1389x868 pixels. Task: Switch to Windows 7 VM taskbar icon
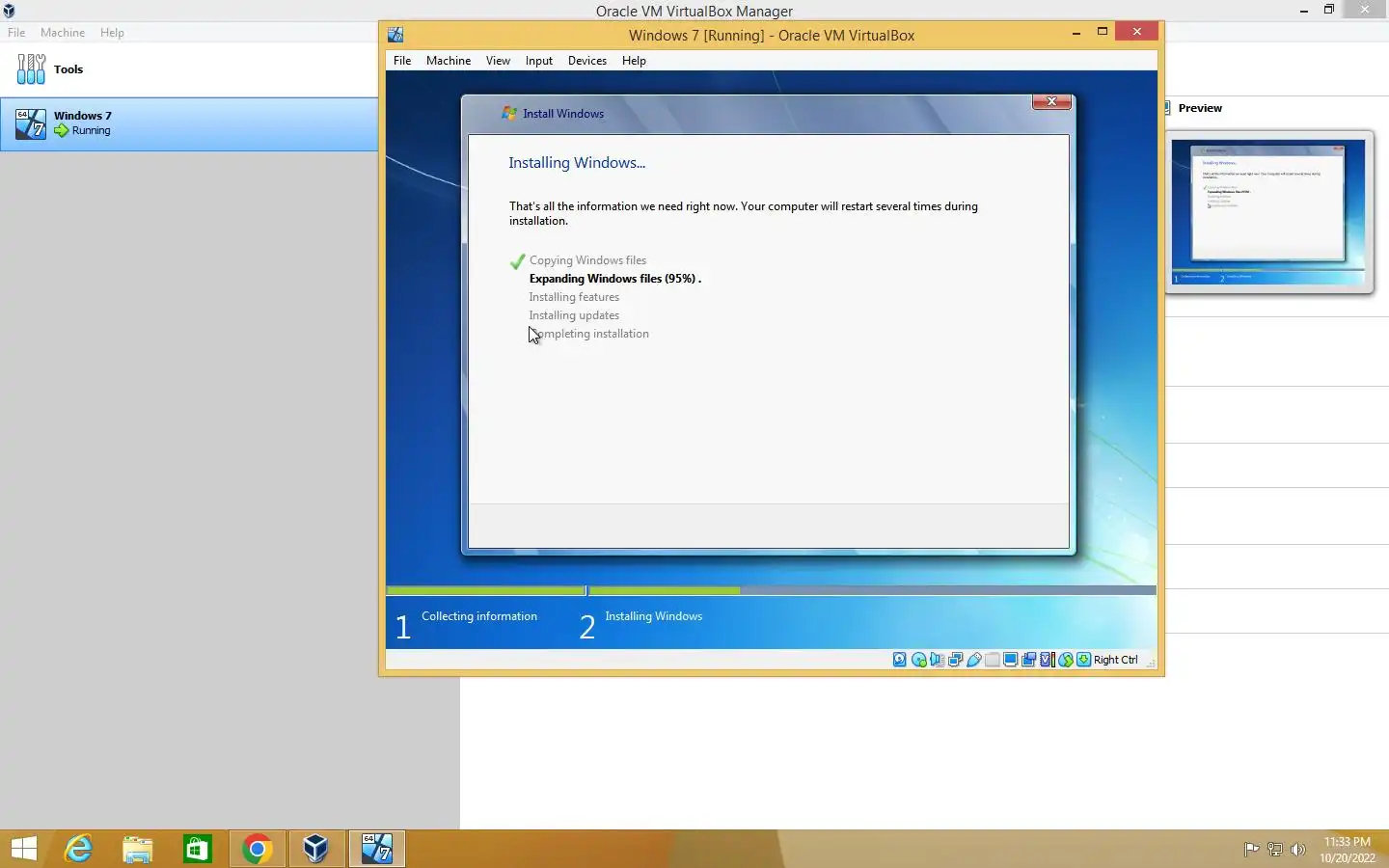(x=376, y=849)
